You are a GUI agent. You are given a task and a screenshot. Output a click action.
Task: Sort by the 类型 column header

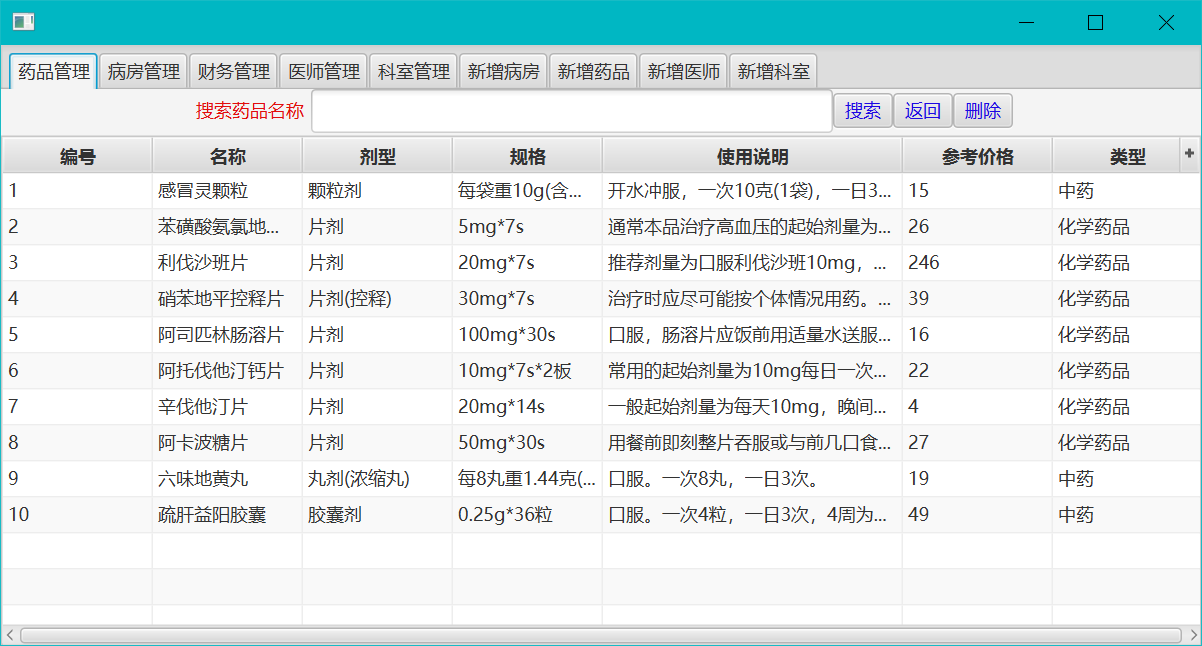1127,156
